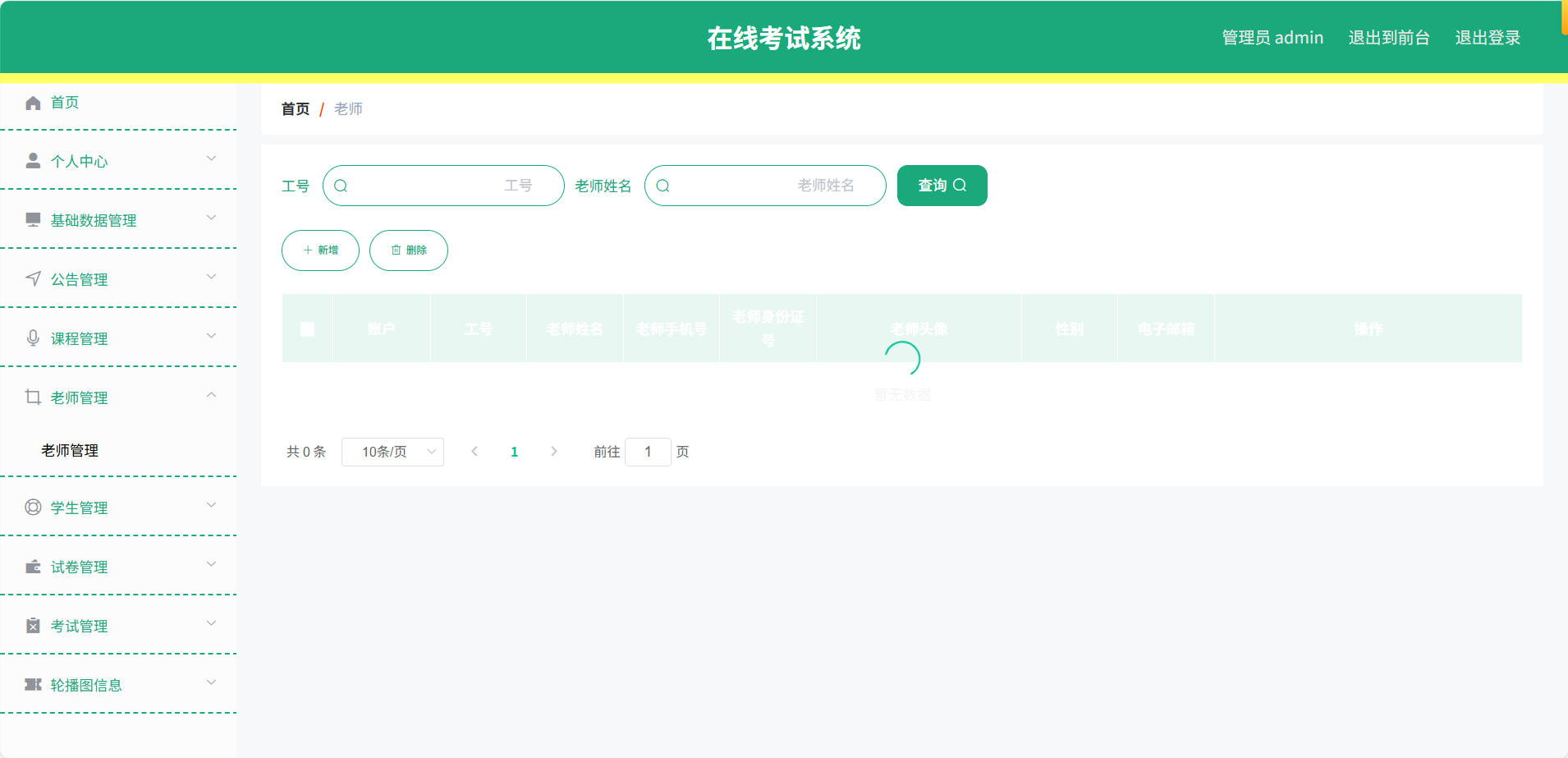Screen dimensions: 1568x758
Task: Click the wallet icon beside 试卷管理
Action: (x=33, y=567)
